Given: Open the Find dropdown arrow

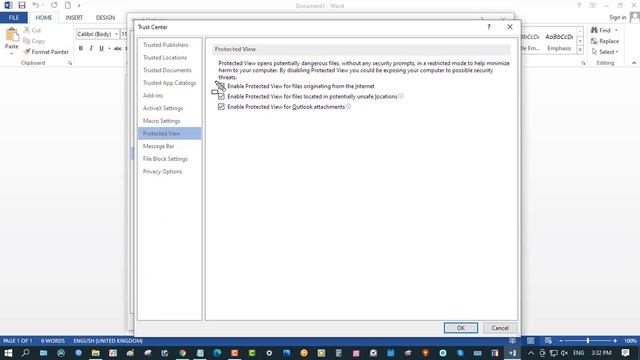Looking at the screenshot, I should [x=616, y=30].
